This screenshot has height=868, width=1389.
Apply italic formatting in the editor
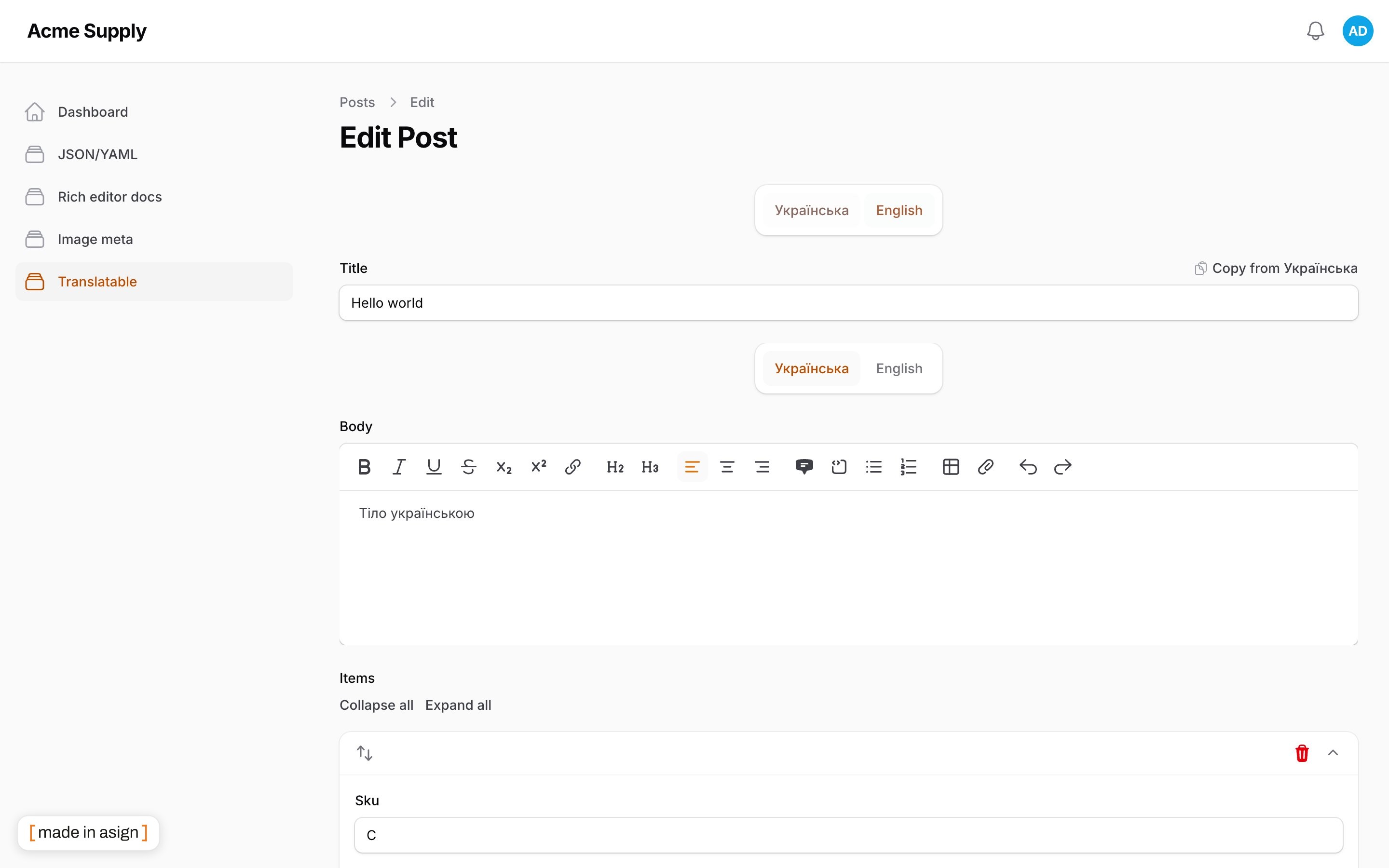tap(399, 467)
